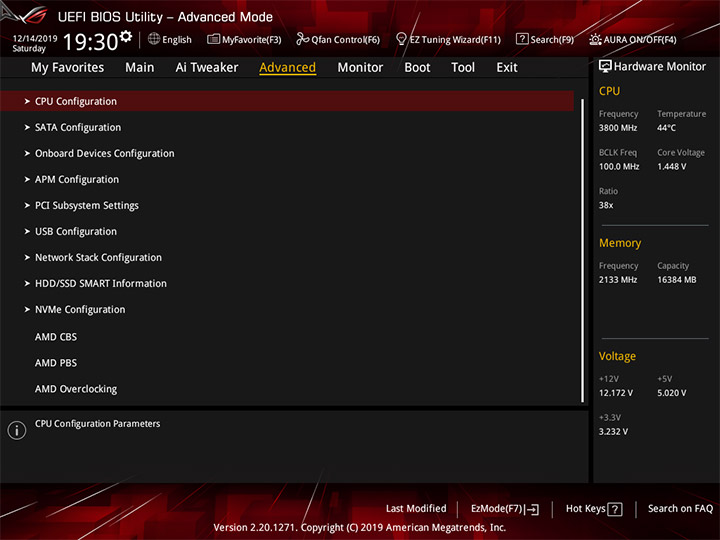
Task: Click the MyFavorite(F3) folder icon
Action: tap(213, 39)
